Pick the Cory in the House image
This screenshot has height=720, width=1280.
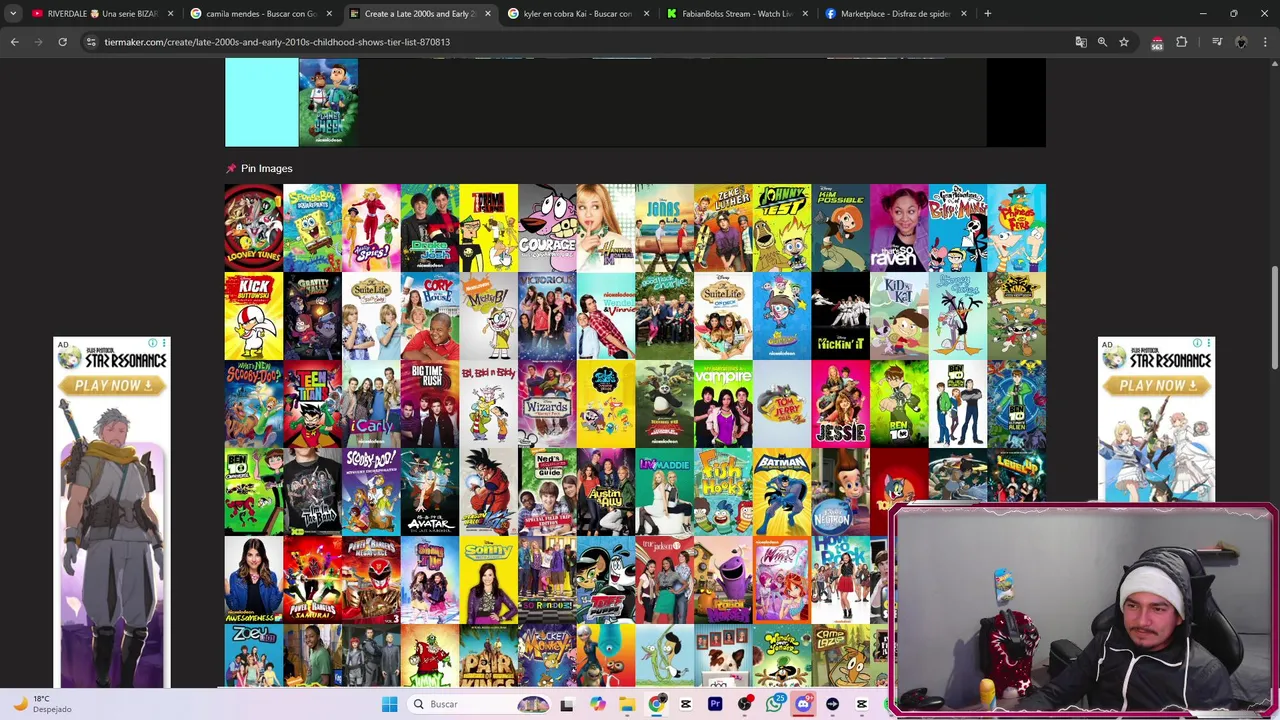[430, 316]
